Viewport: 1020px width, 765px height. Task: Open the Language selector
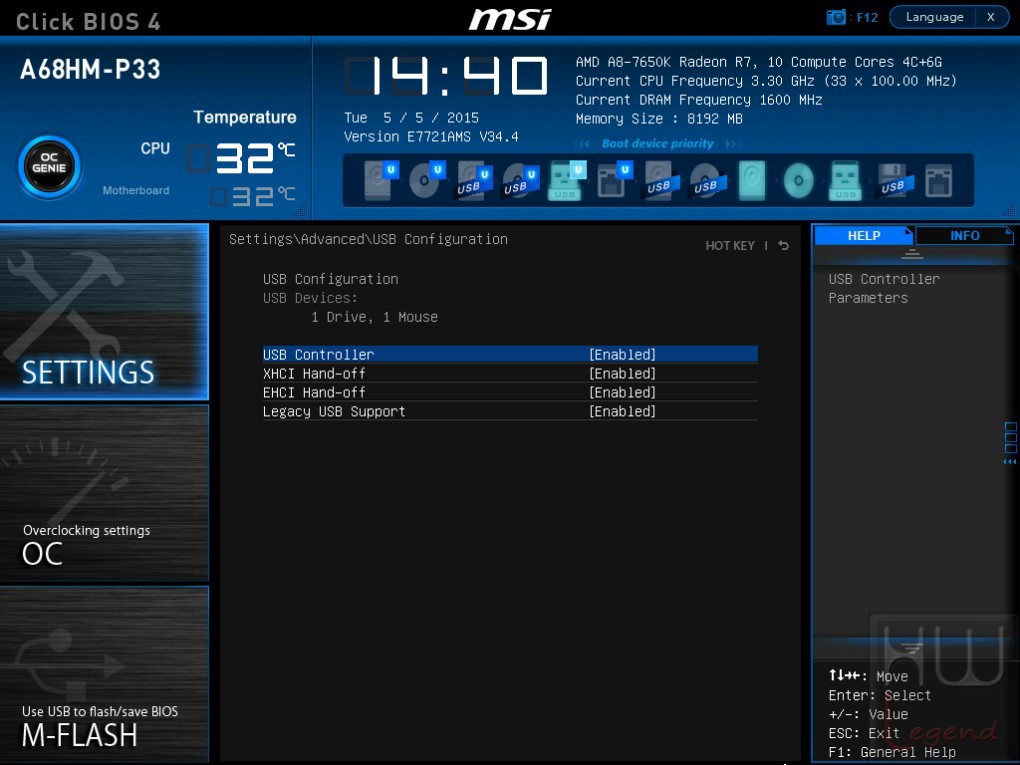[x=934, y=17]
